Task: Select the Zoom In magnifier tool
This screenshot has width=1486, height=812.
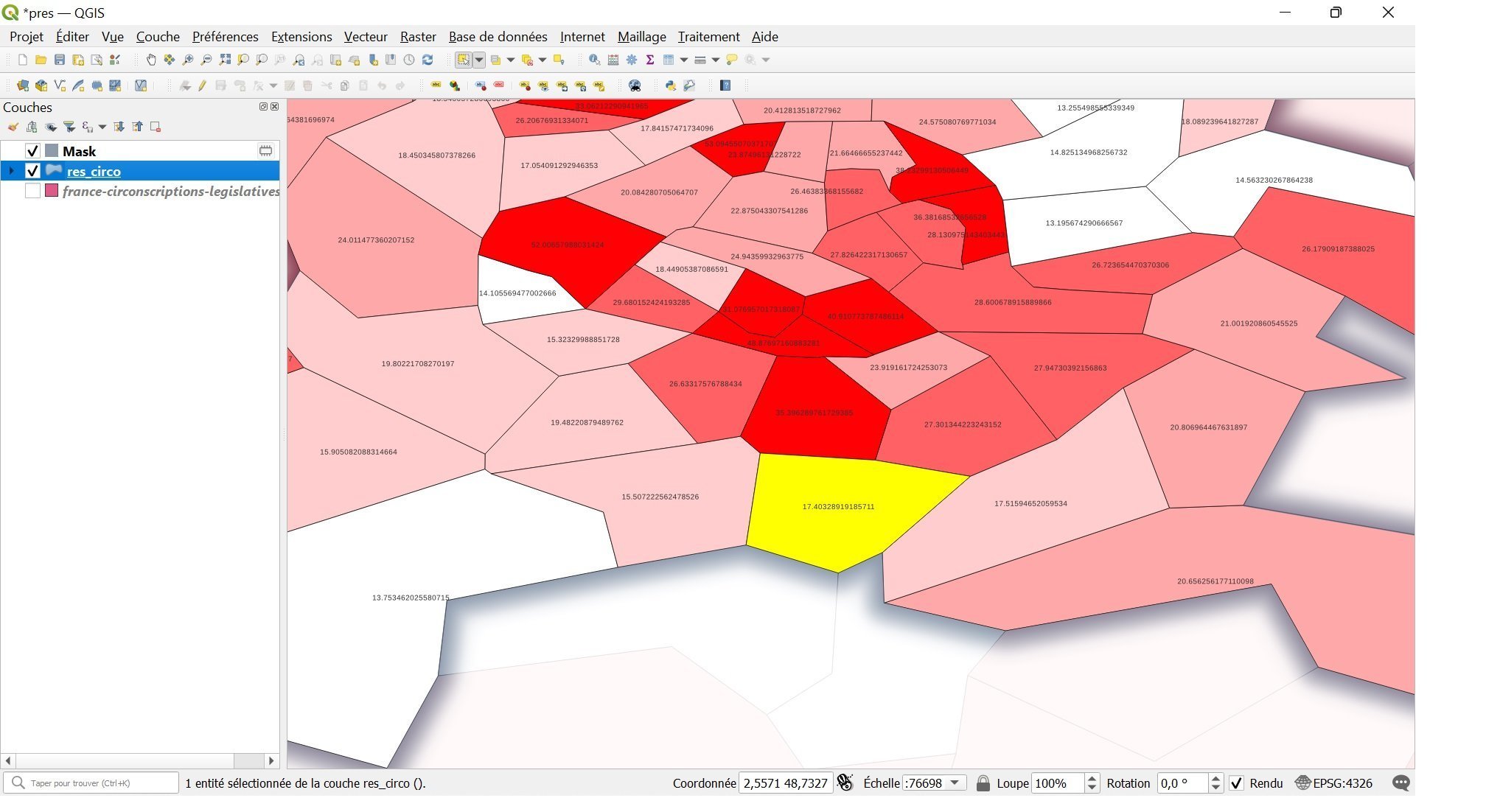Action: point(188,60)
